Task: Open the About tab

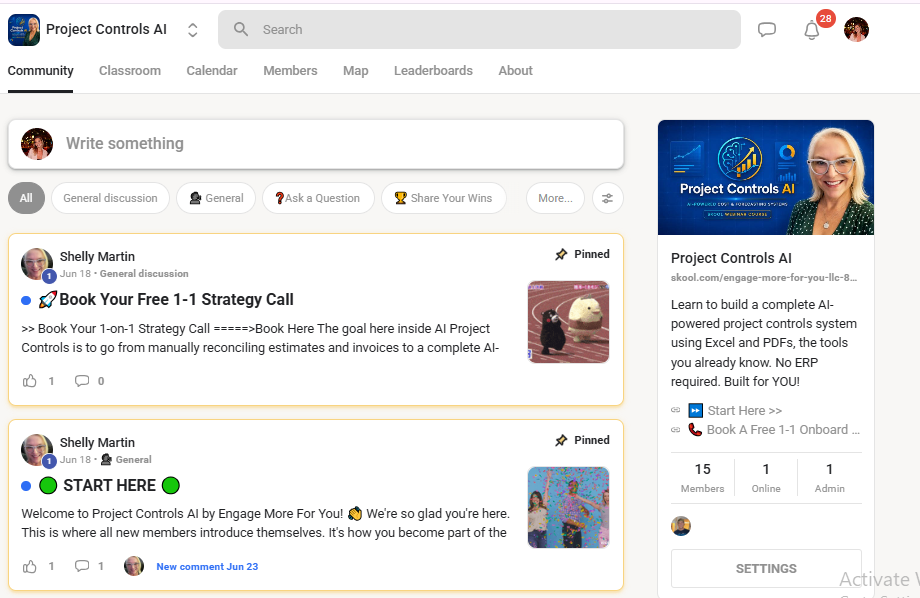Action: (x=515, y=70)
